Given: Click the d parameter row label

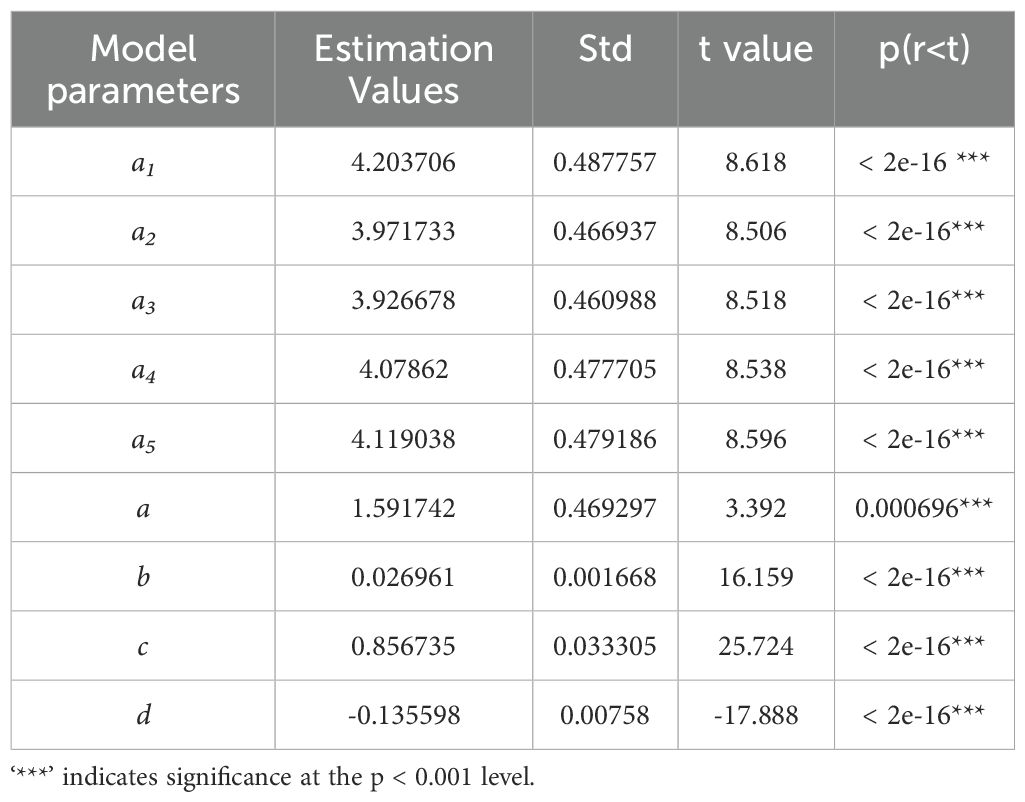Looking at the screenshot, I should 143,715.
